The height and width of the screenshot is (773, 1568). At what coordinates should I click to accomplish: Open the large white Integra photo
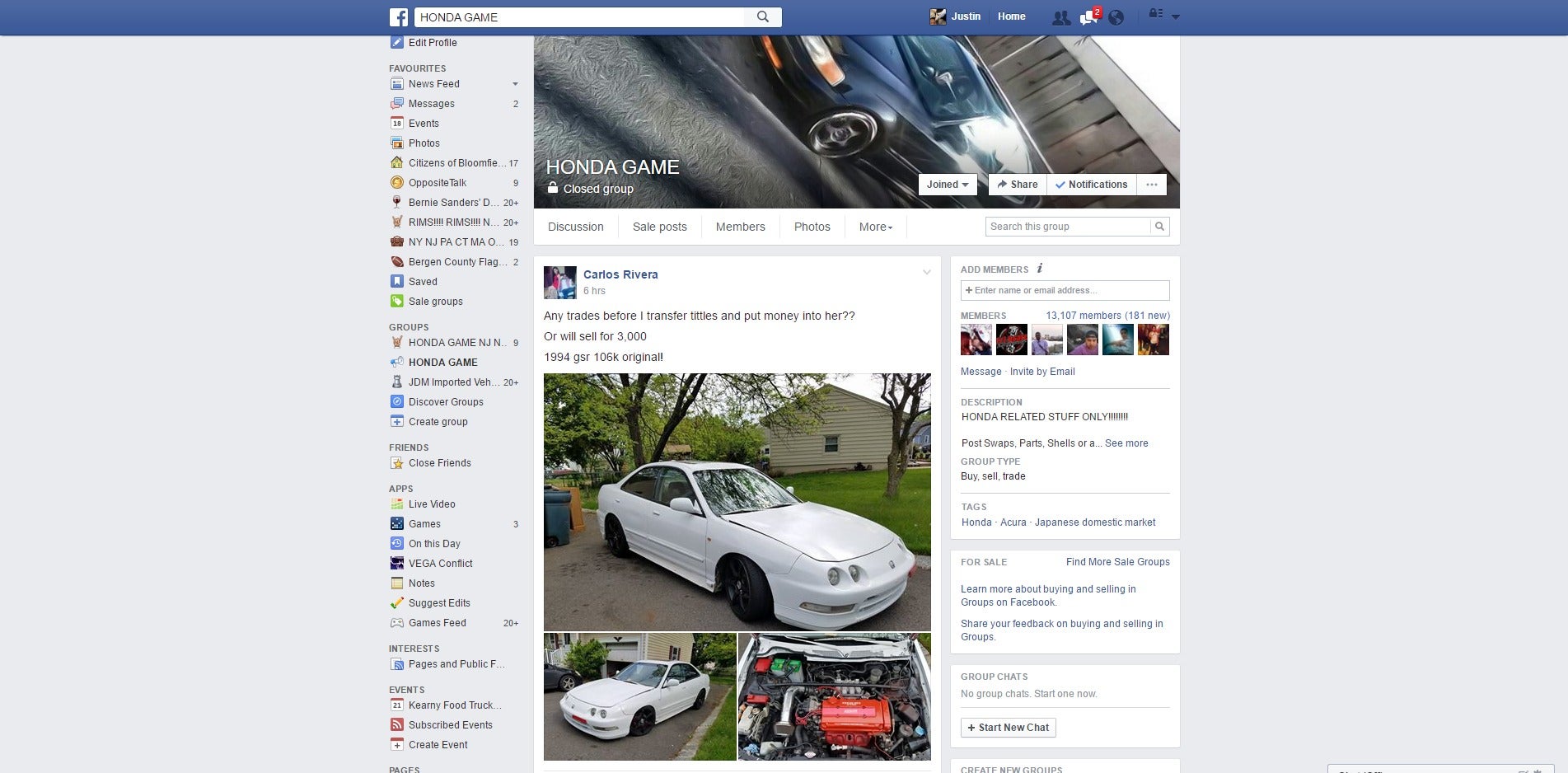pyautogui.click(x=737, y=502)
